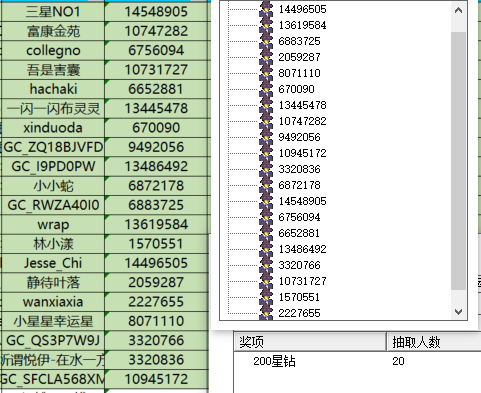
Task: Click the avatar icon beside 8071110
Action: 266,73
